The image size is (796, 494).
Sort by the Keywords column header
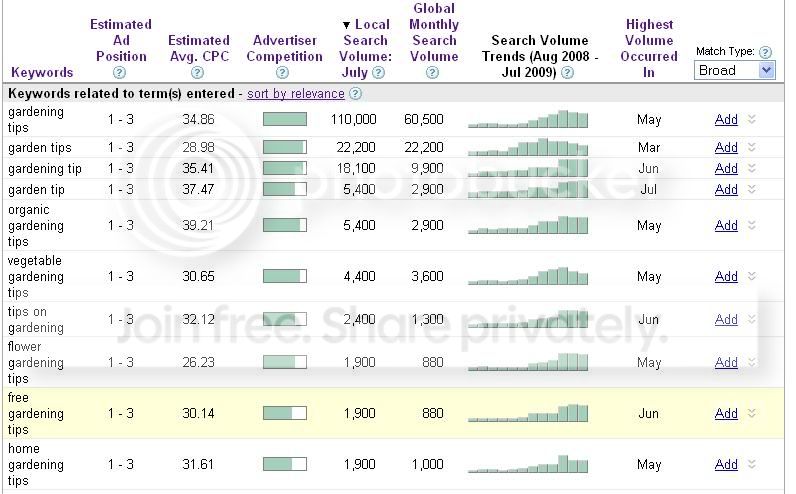pos(42,72)
